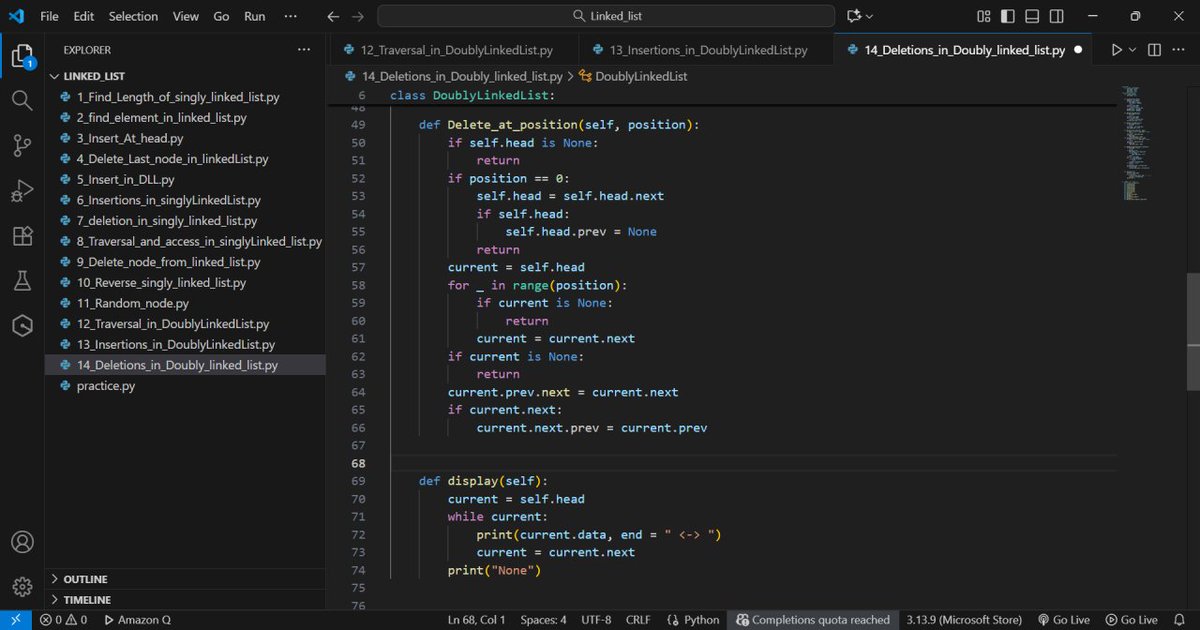Open the Search view in Activity Bar
The height and width of the screenshot is (630, 1200).
pos(22,99)
